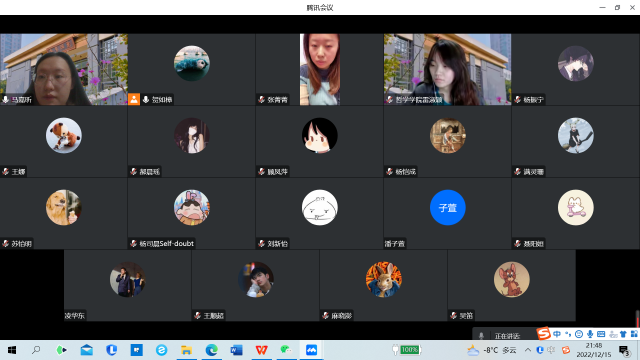Click the battery 100% indicator
This screenshot has height=360, width=640.
coord(407,350)
